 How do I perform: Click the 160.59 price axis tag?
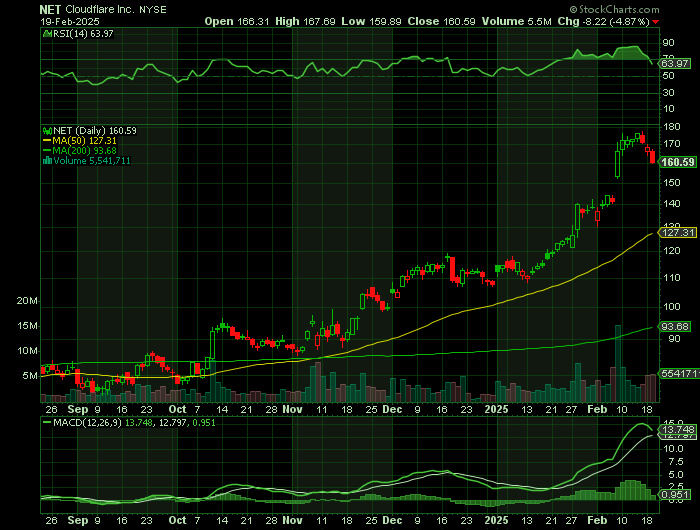coord(678,162)
